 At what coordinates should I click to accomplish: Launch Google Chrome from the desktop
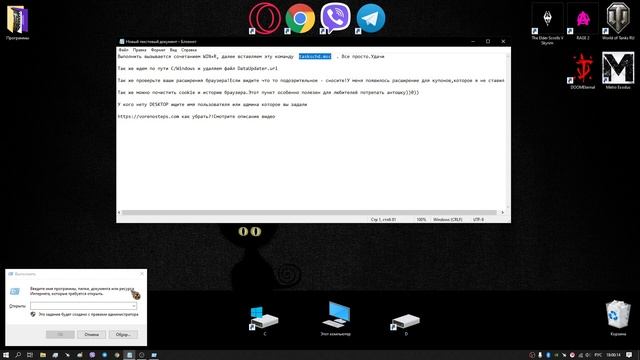pos(300,18)
